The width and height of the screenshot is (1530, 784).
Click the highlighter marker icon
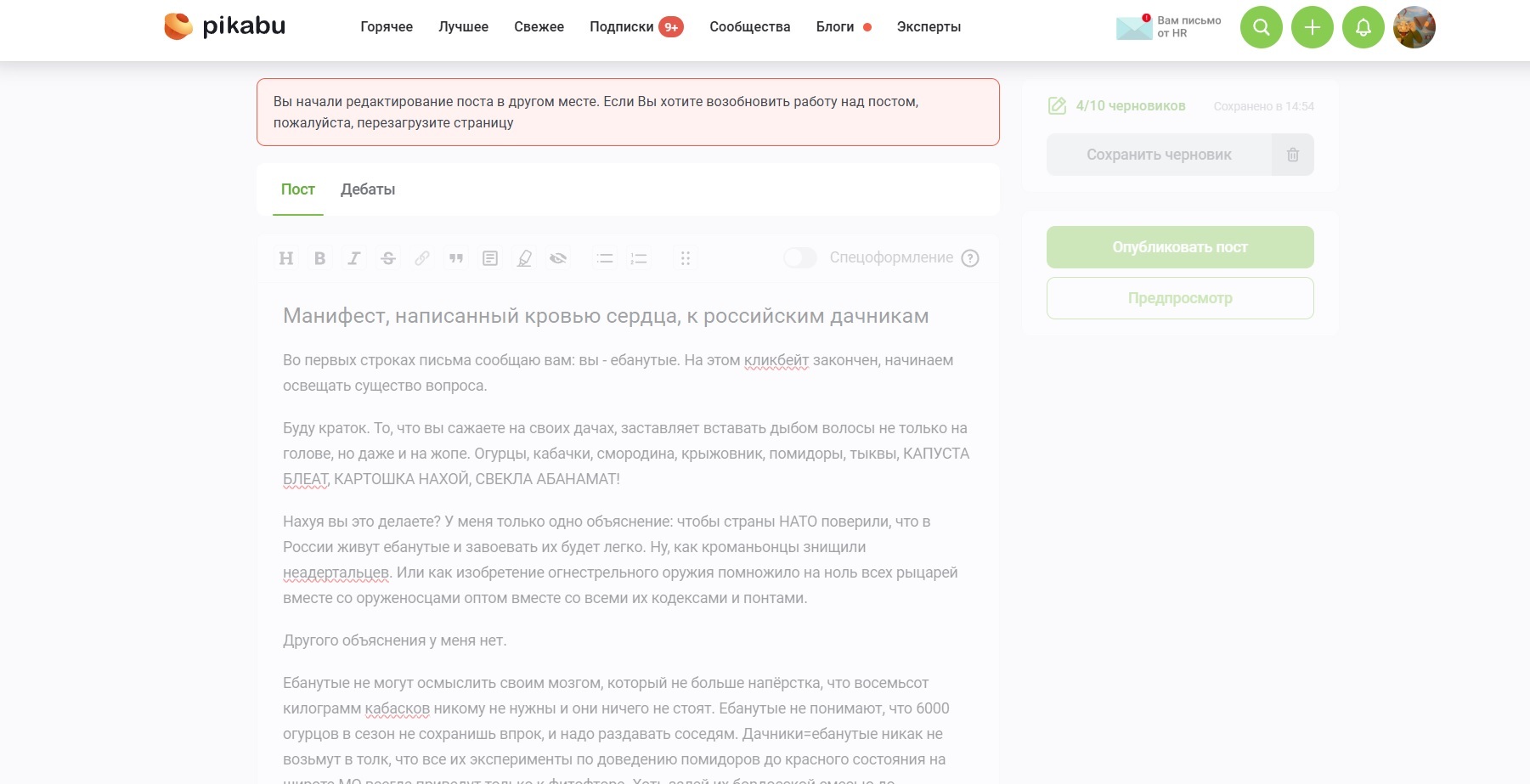coord(524,258)
